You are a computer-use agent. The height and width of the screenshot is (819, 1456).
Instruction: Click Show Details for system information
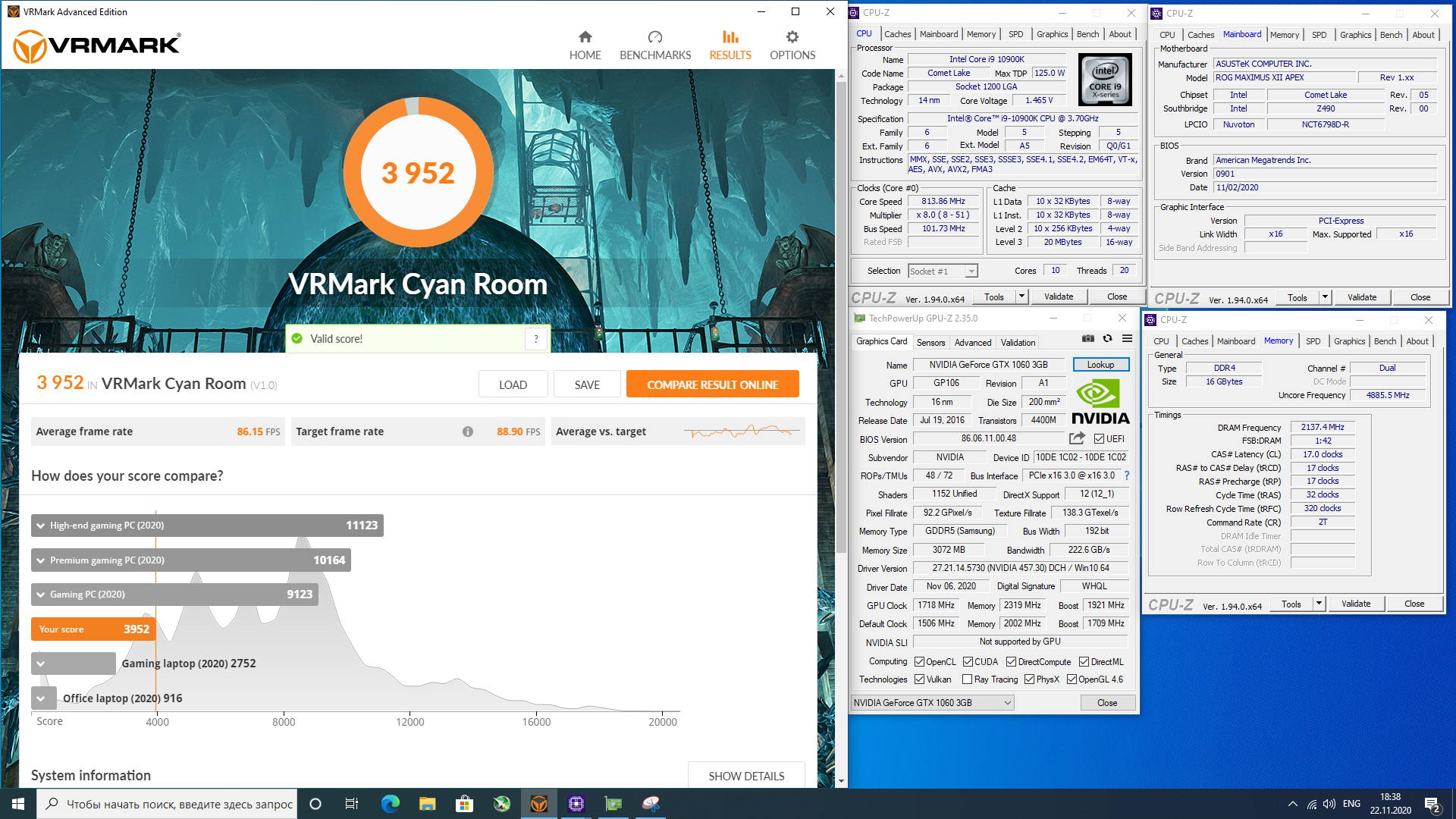746,776
